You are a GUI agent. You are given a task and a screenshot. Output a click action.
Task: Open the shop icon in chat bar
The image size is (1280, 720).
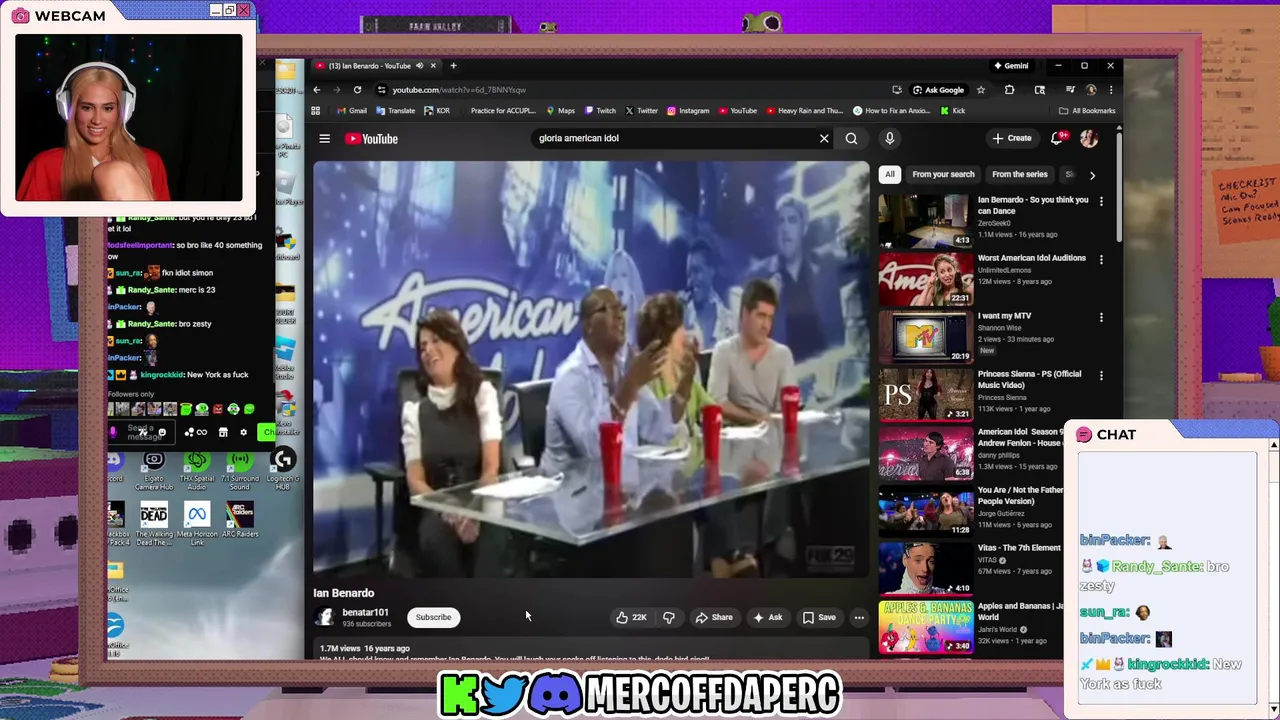tap(223, 433)
